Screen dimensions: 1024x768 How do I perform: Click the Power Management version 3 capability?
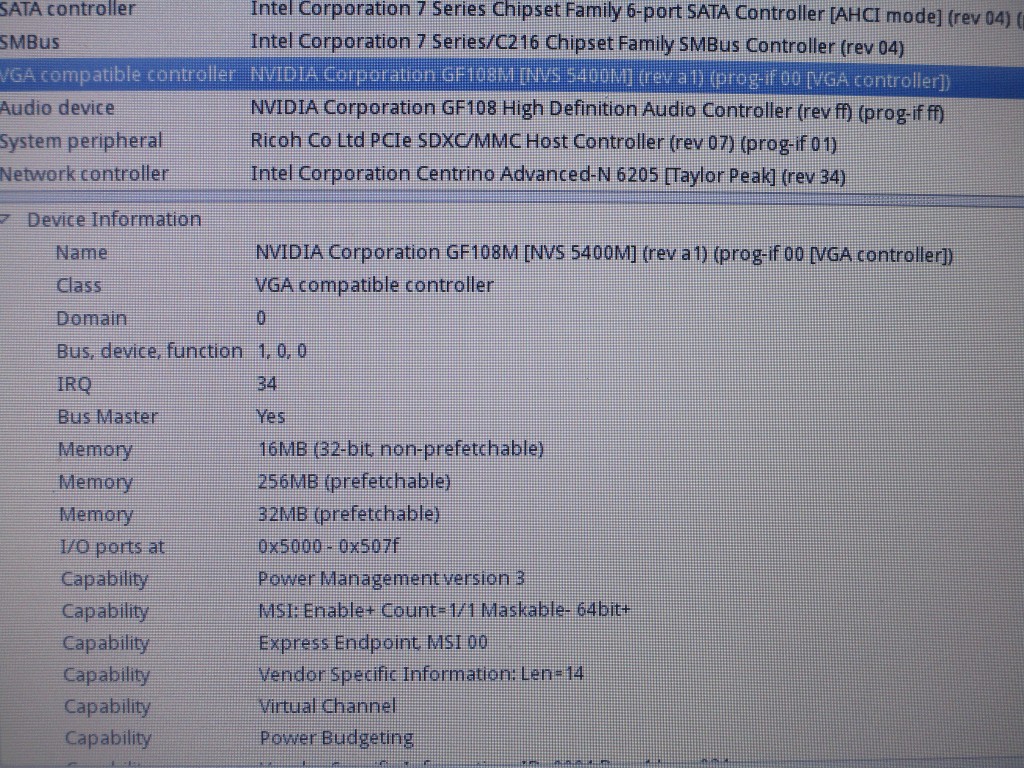(x=391, y=578)
